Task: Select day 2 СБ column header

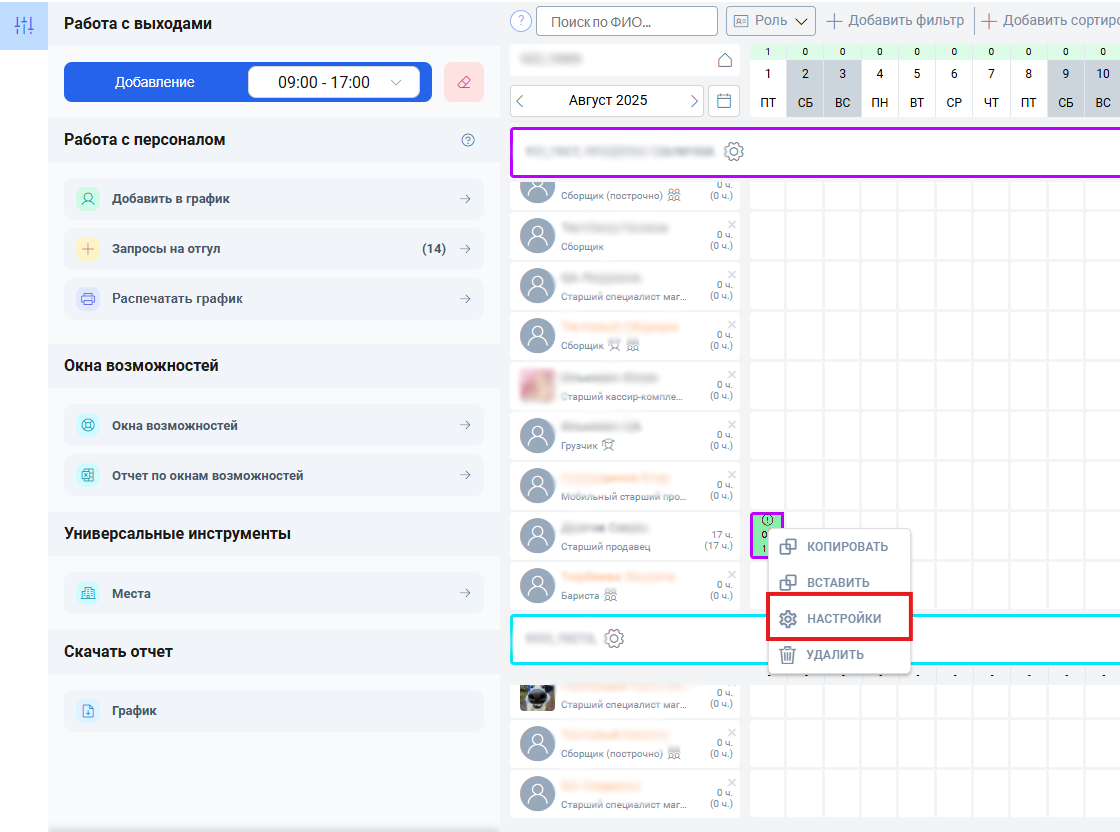Action: click(x=805, y=88)
